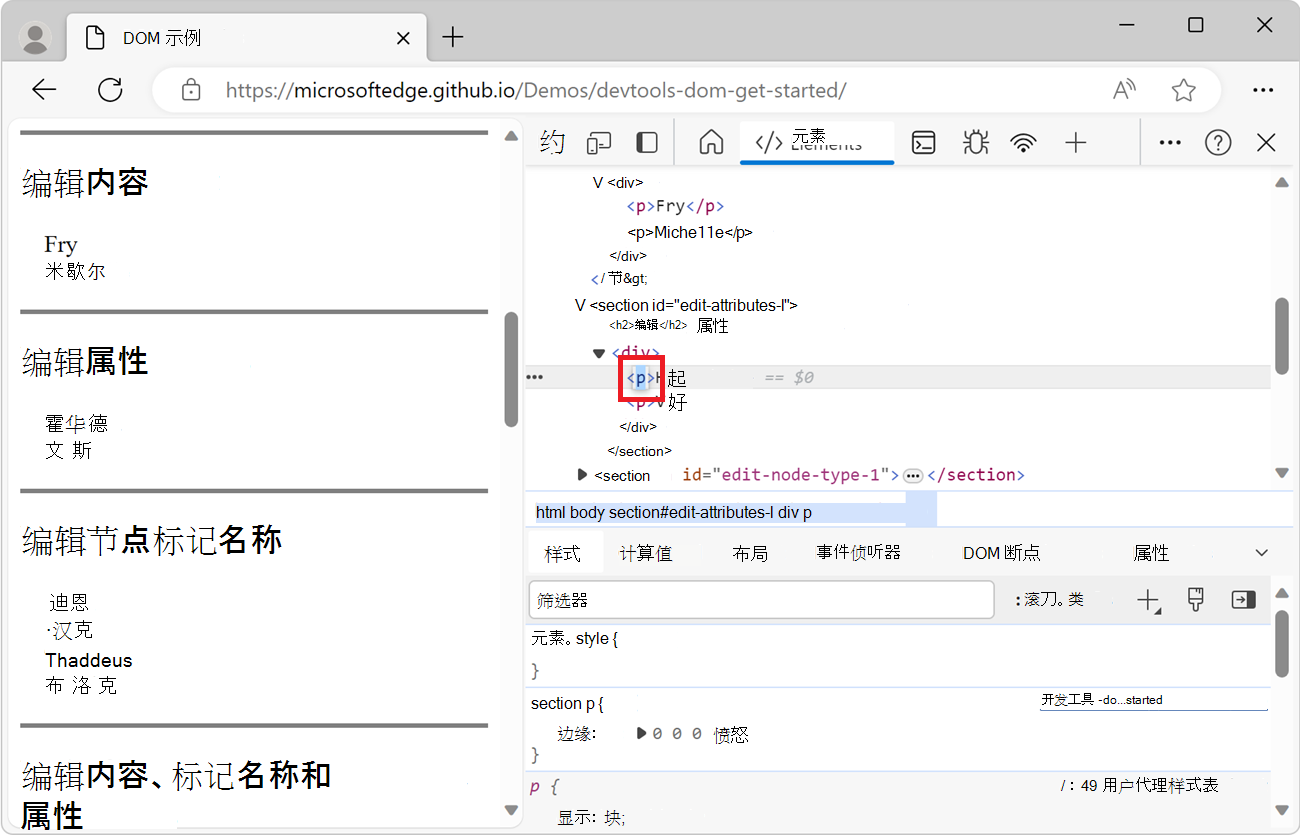Switch to the DOM 断点 tab

[1001, 553]
